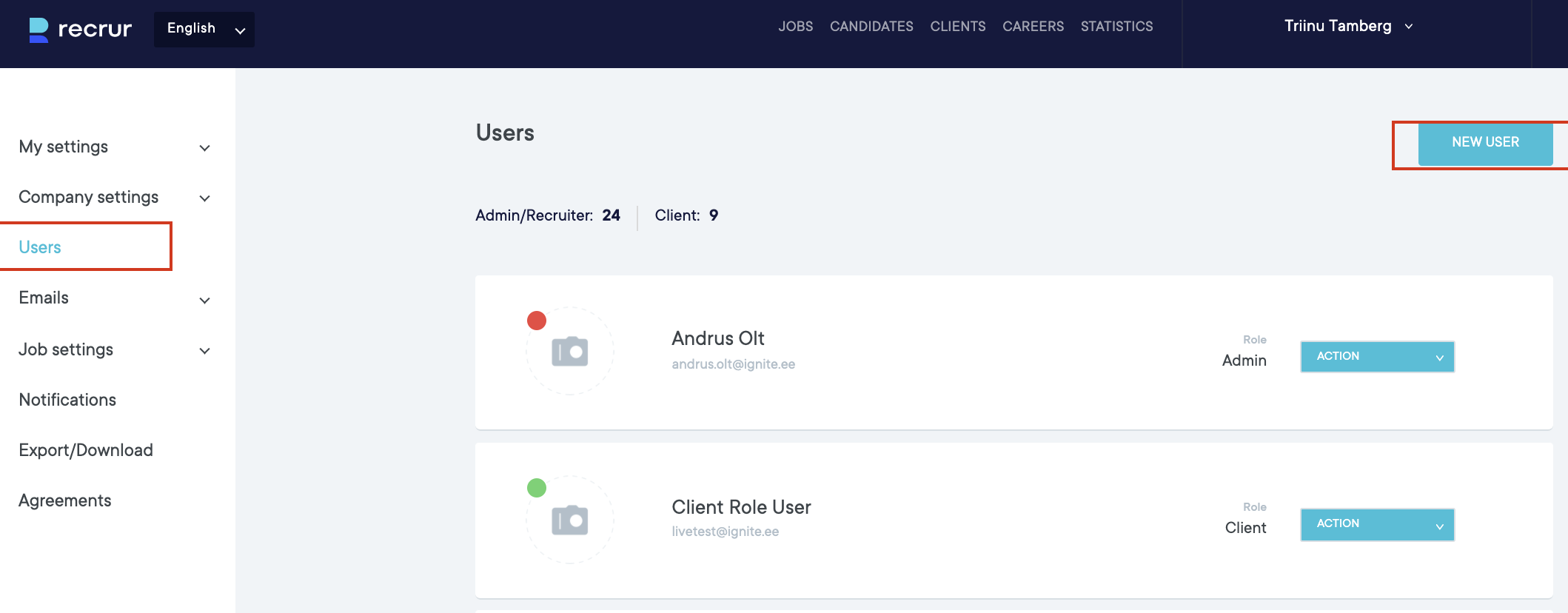Click green status dot on Client Role User
Viewport: 1568px width, 613px height.
[537, 488]
